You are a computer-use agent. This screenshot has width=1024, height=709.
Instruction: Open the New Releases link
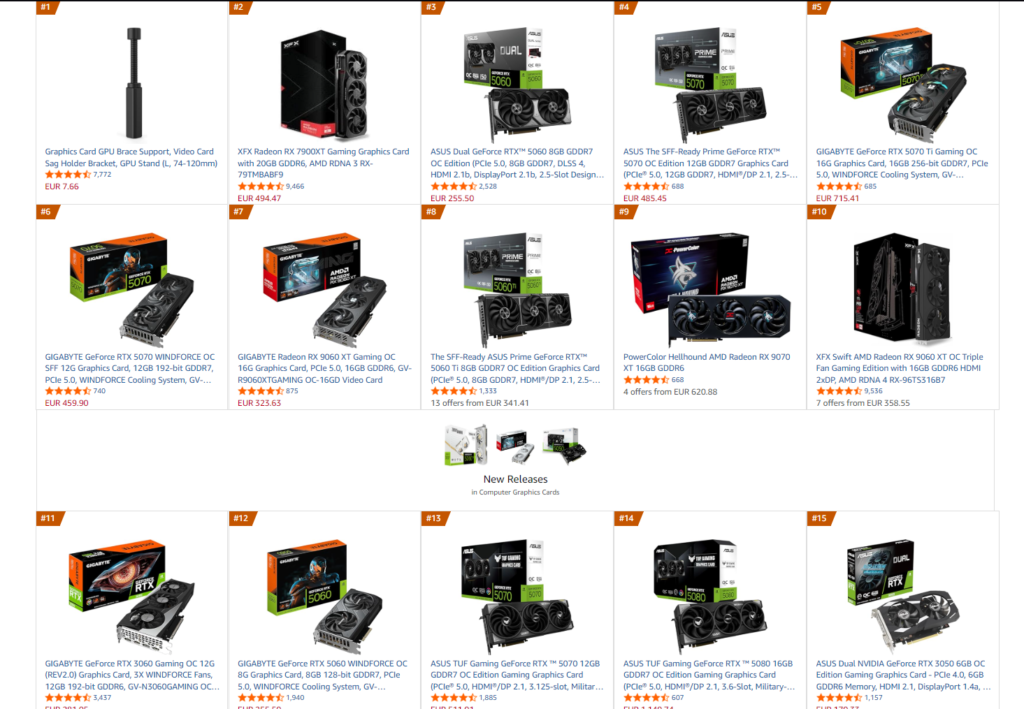(515, 479)
